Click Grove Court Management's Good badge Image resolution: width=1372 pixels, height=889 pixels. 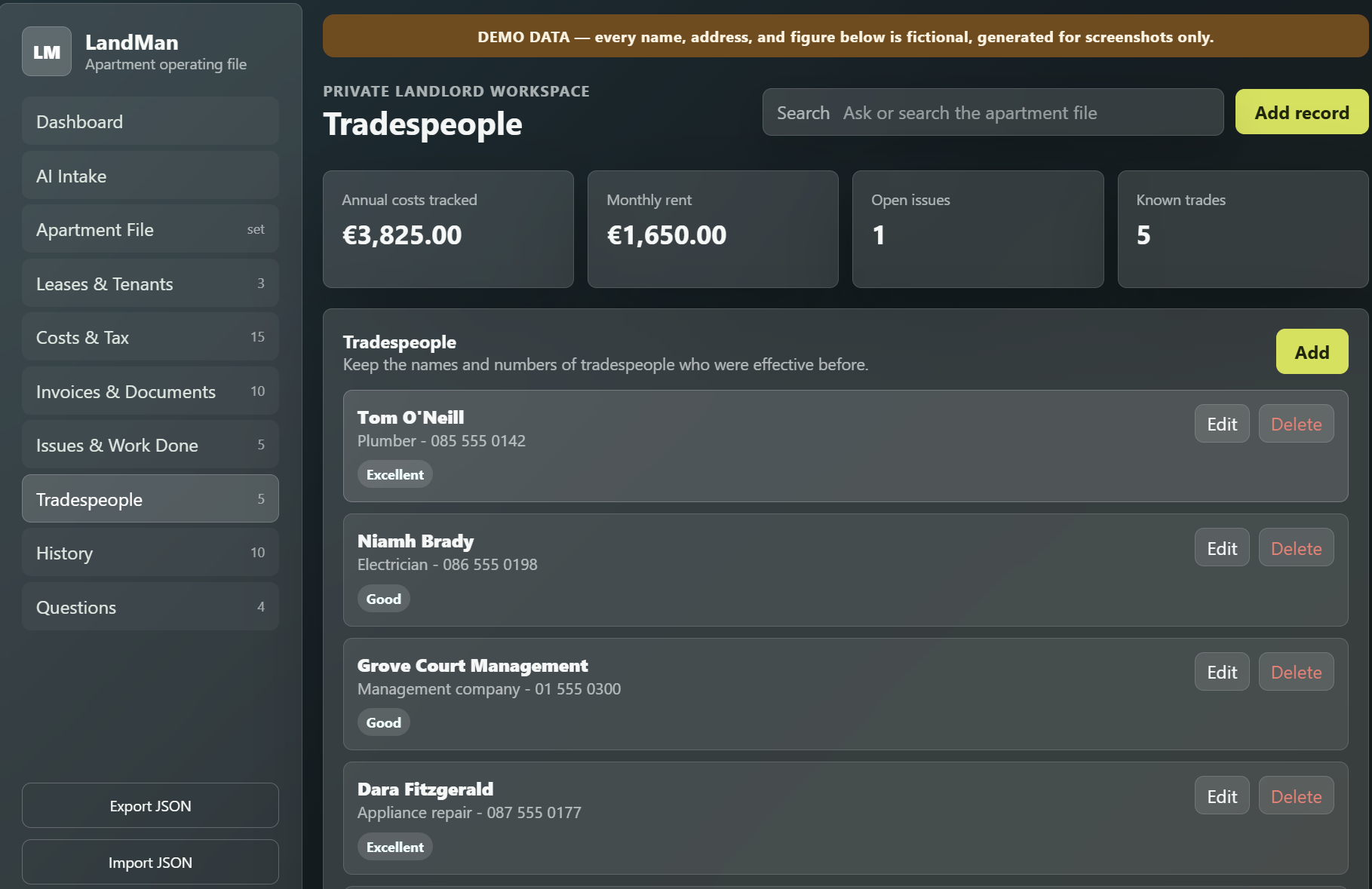pyautogui.click(x=383, y=722)
